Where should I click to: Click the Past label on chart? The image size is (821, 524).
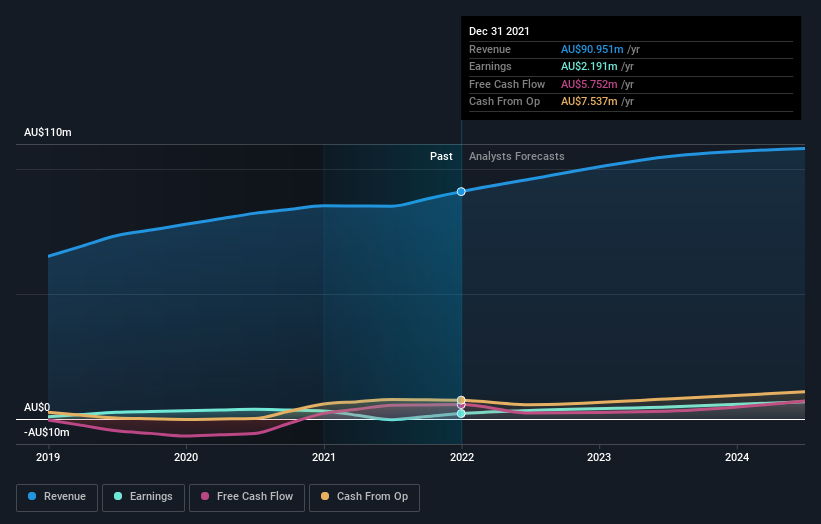coord(441,156)
